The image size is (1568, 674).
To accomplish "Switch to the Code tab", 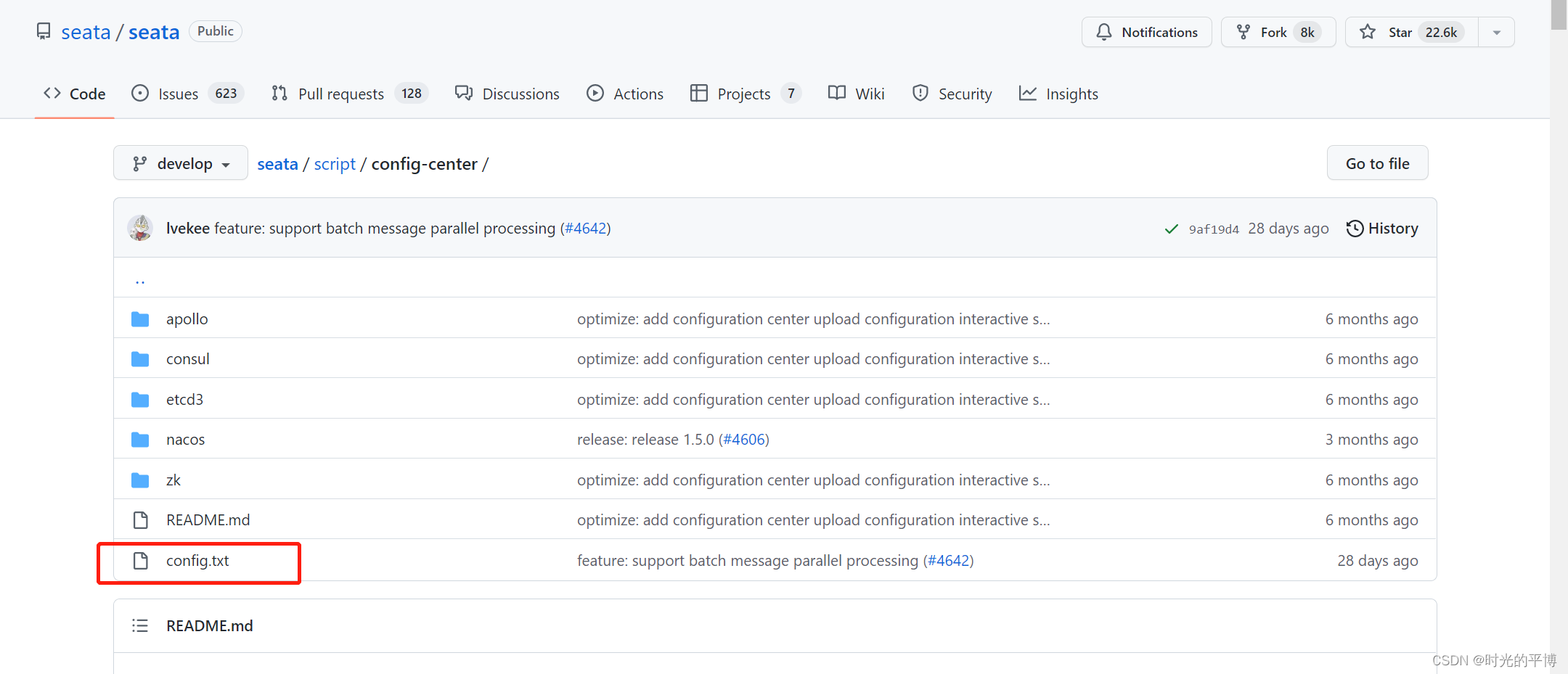I will pyautogui.click(x=75, y=94).
